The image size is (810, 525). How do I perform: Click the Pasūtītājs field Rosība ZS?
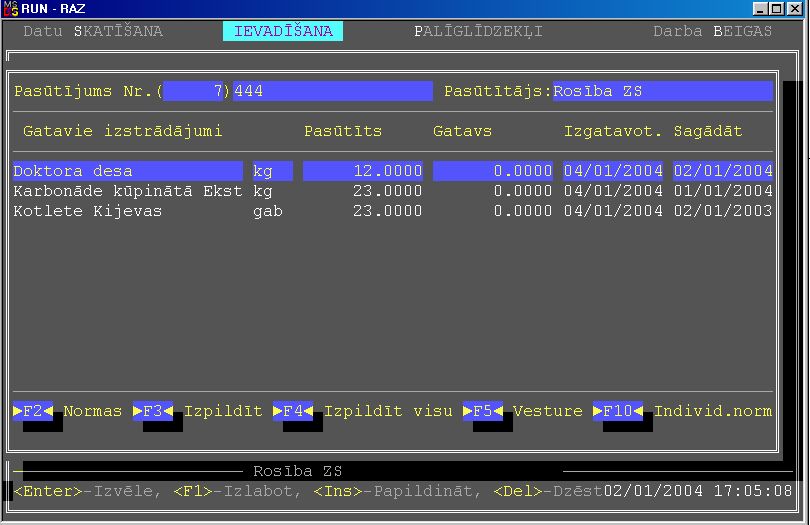[663, 91]
